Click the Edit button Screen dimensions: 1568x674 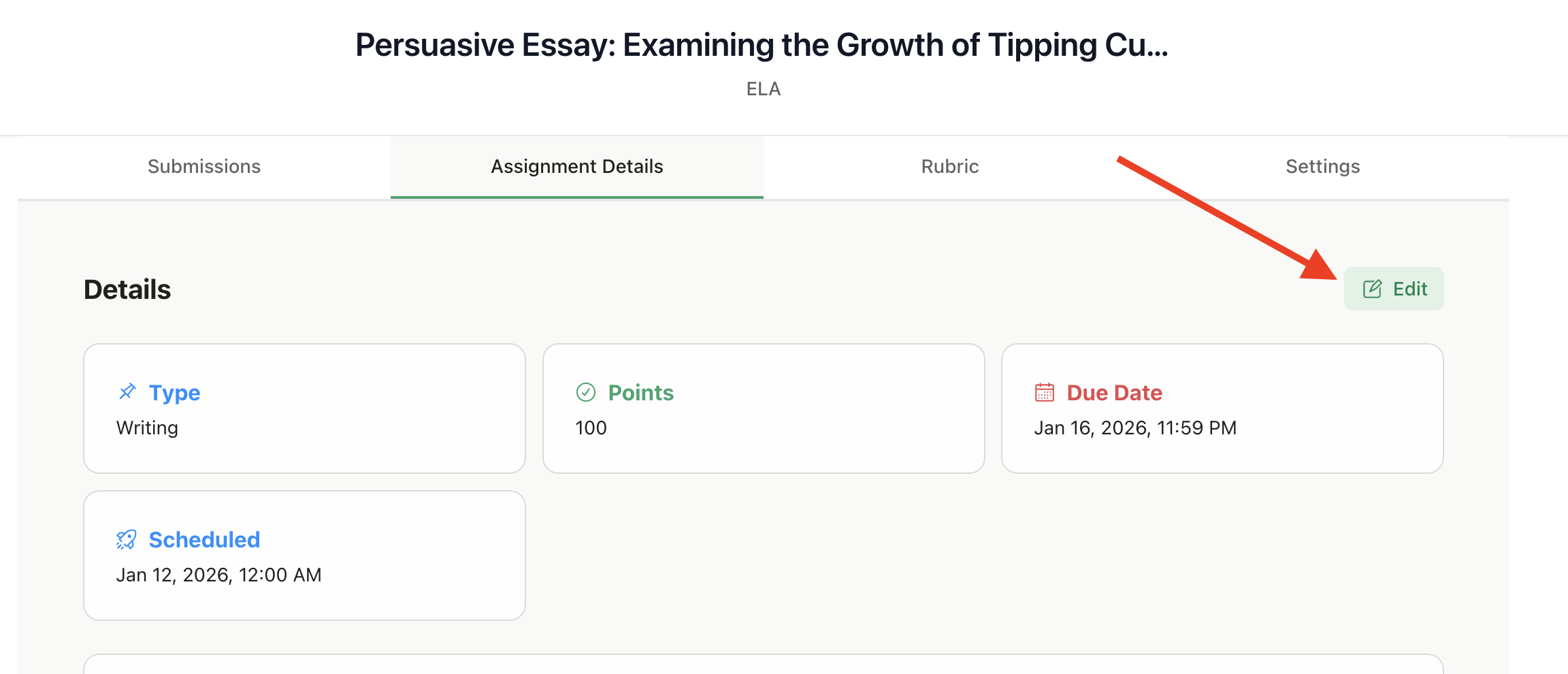tap(1394, 288)
